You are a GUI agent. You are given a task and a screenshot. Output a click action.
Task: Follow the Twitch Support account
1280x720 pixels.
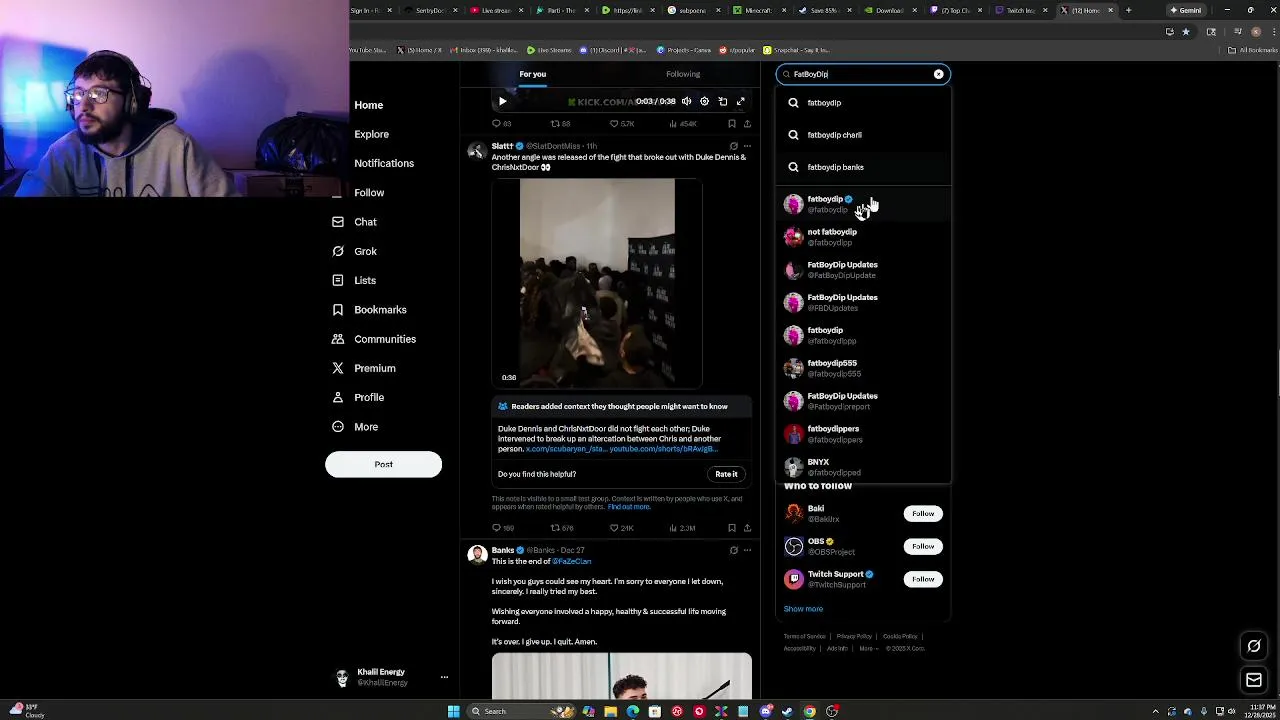tap(923, 579)
